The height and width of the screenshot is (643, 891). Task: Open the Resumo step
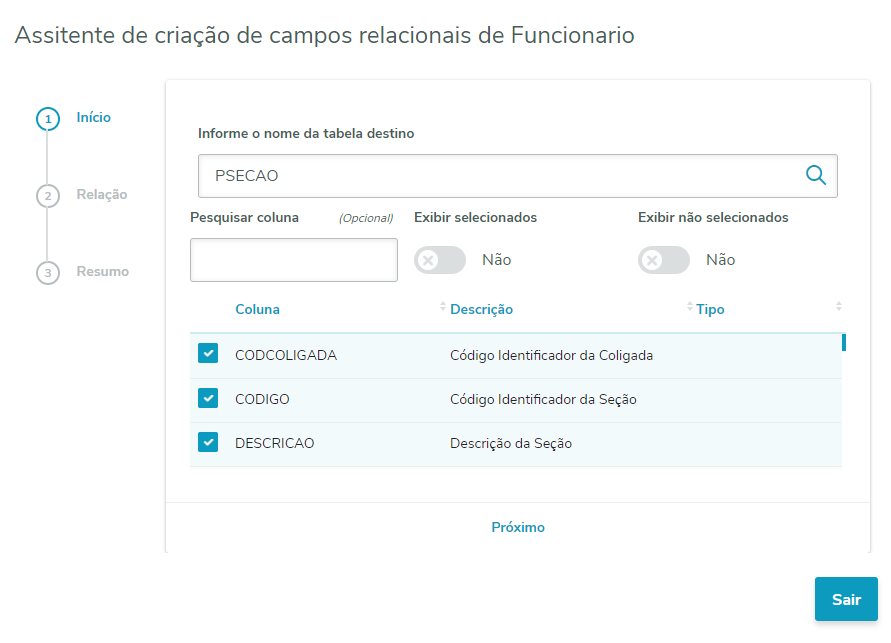103,272
